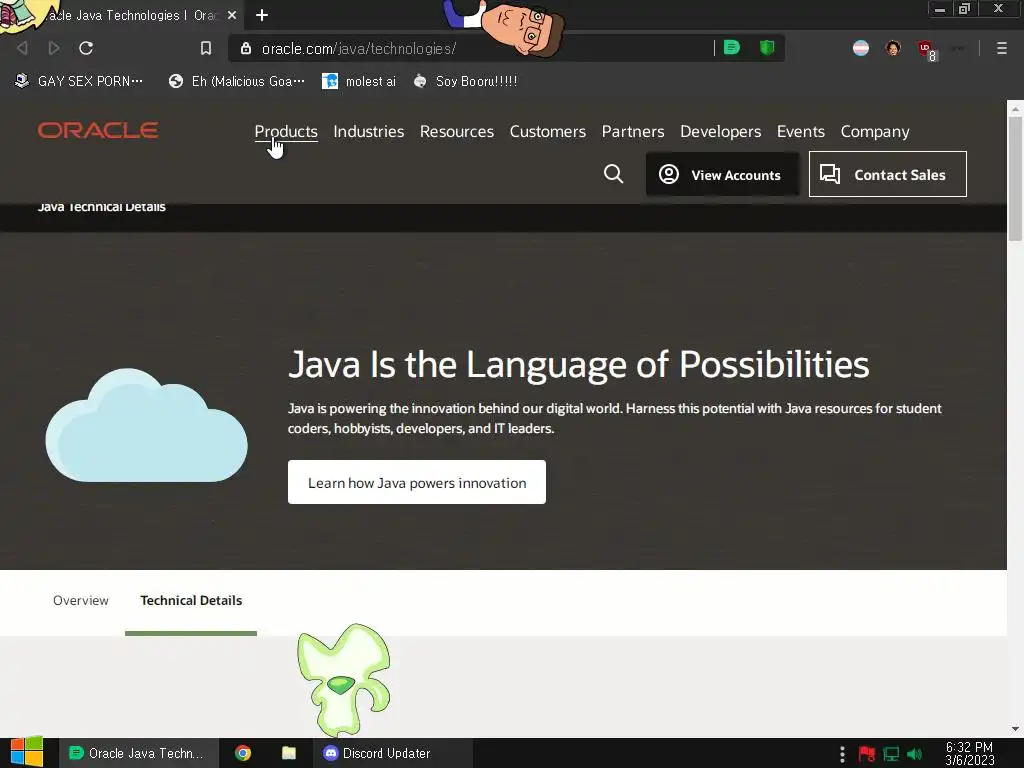Open Chrome from the taskbar

point(243,753)
